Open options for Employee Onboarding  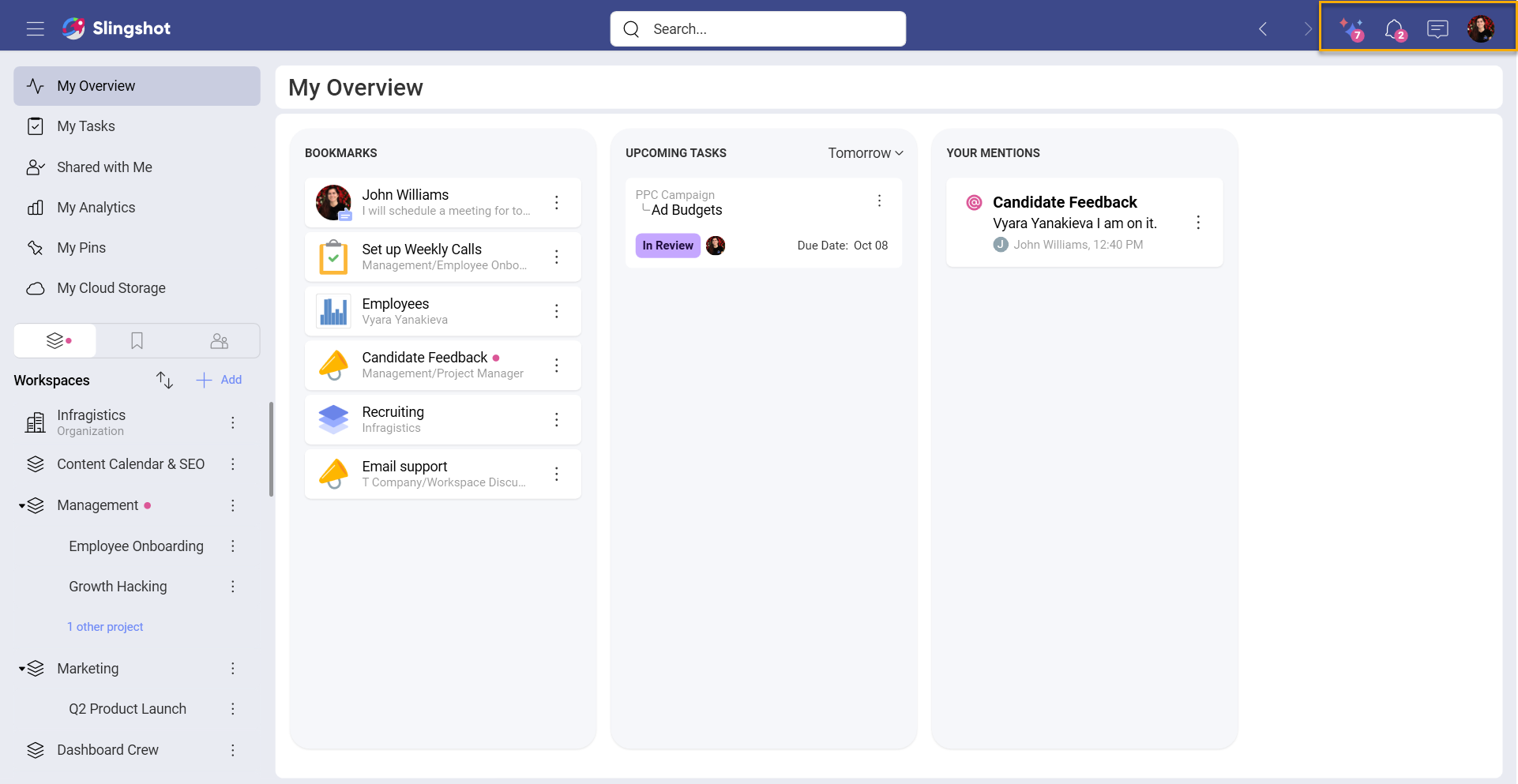click(233, 546)
